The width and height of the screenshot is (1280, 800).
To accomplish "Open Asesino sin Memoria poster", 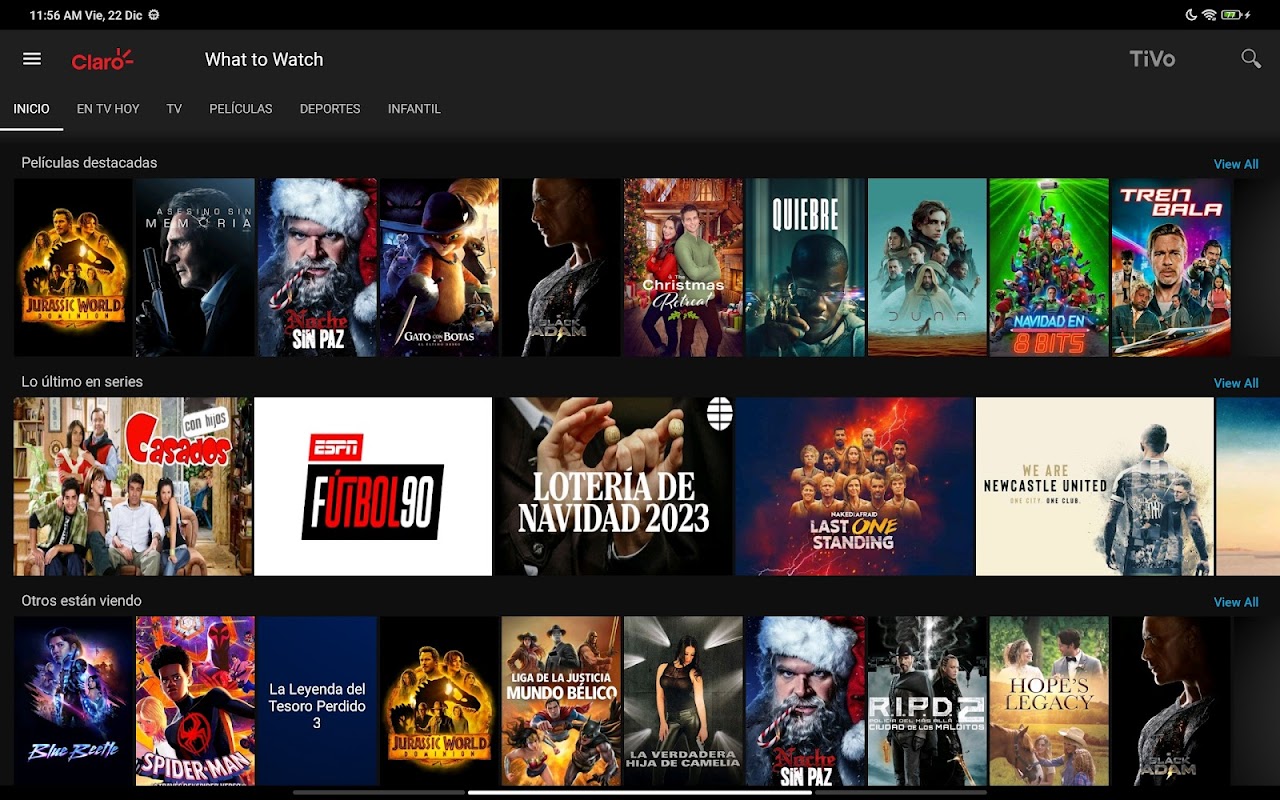I will [195, 267].
